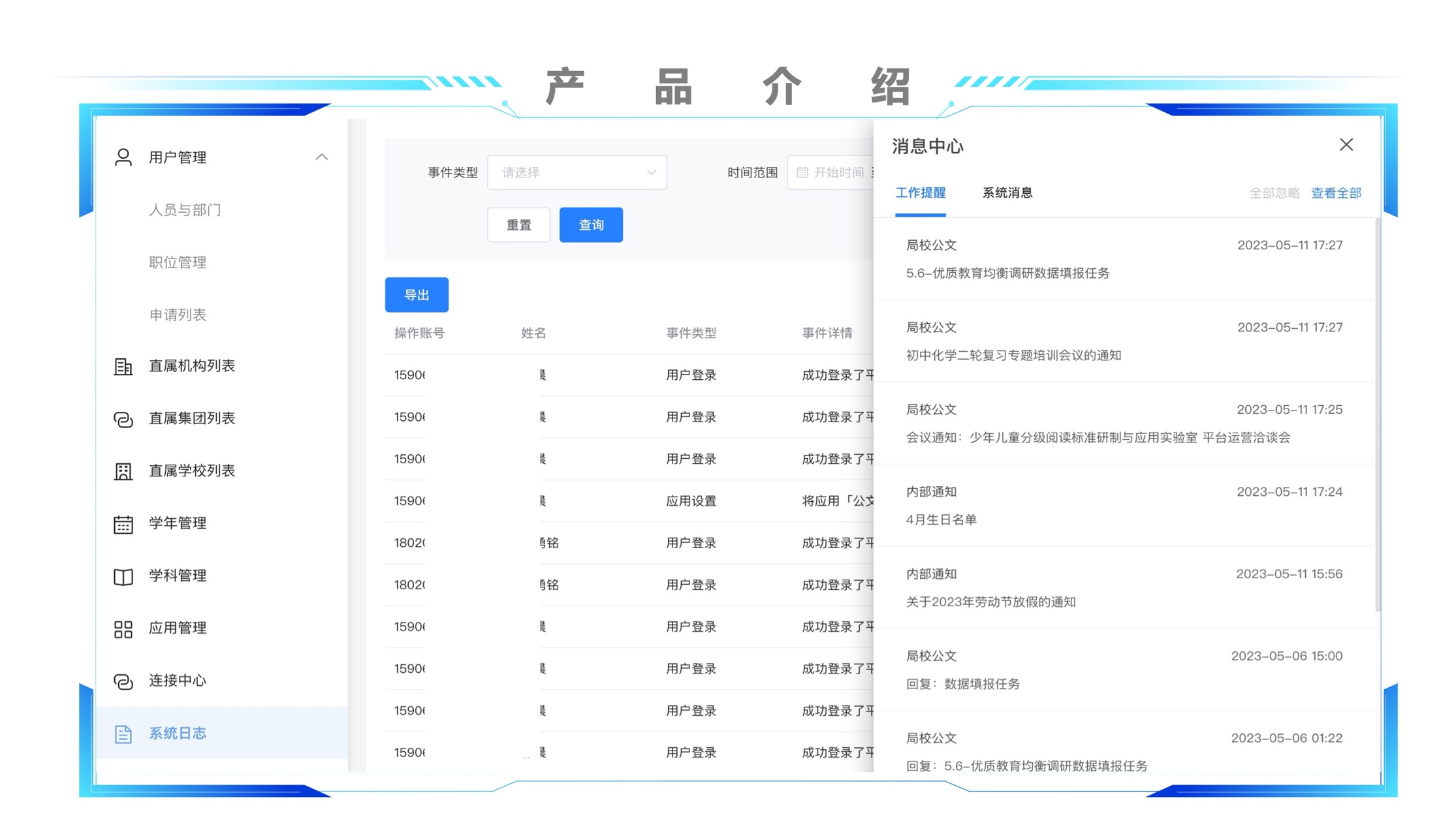This screenshot has height=819, width=1456.
Task: Click the 直属学校列表 school icon
Action: pos(123,471)
